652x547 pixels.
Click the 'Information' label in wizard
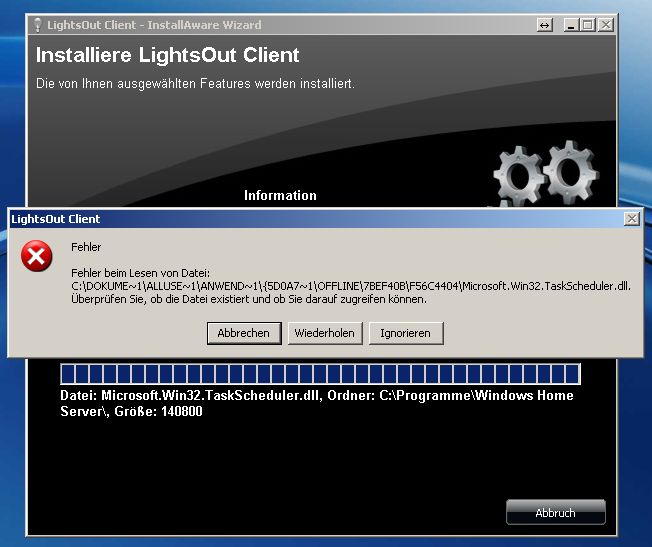click(x=280, y=196)
